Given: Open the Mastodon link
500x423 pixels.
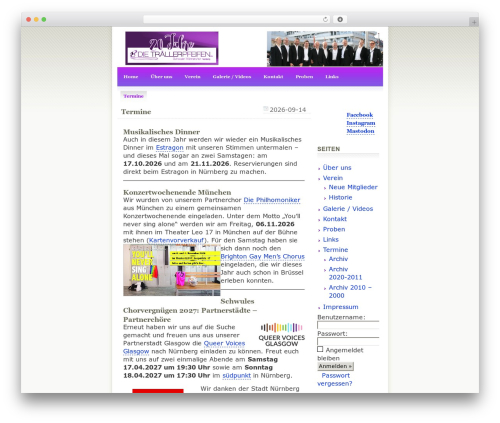Looking at the screenshot, I should coord(360,131).
